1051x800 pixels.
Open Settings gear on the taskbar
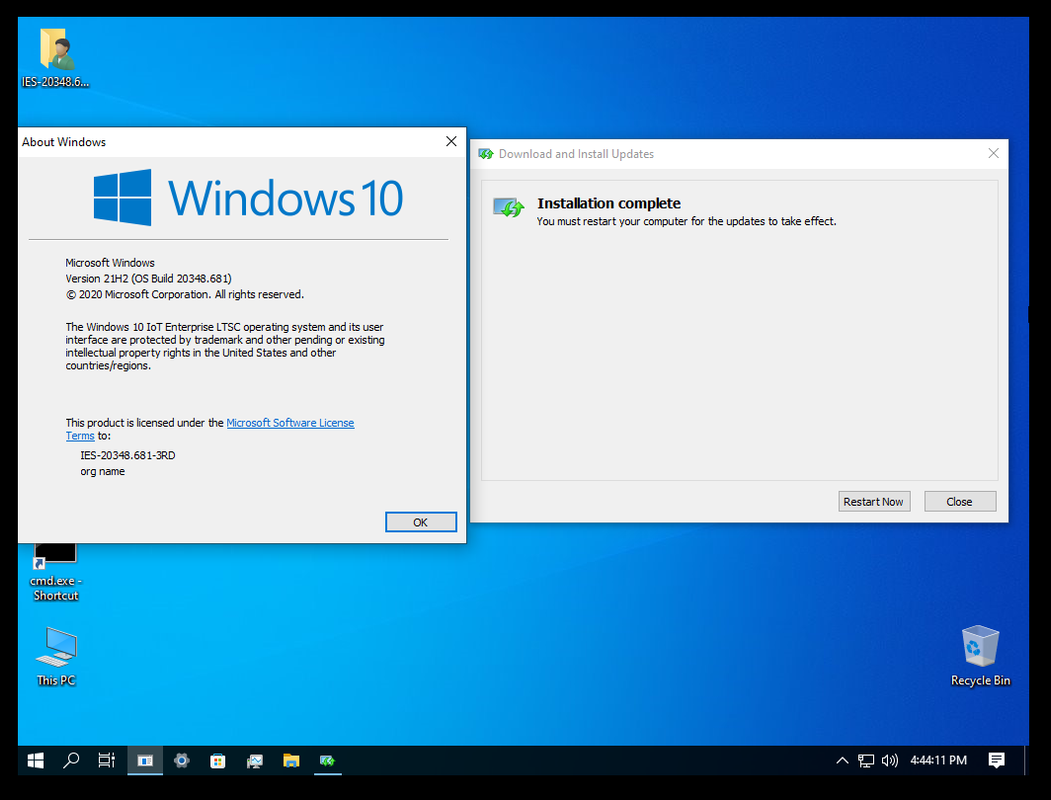coord(182,760)
